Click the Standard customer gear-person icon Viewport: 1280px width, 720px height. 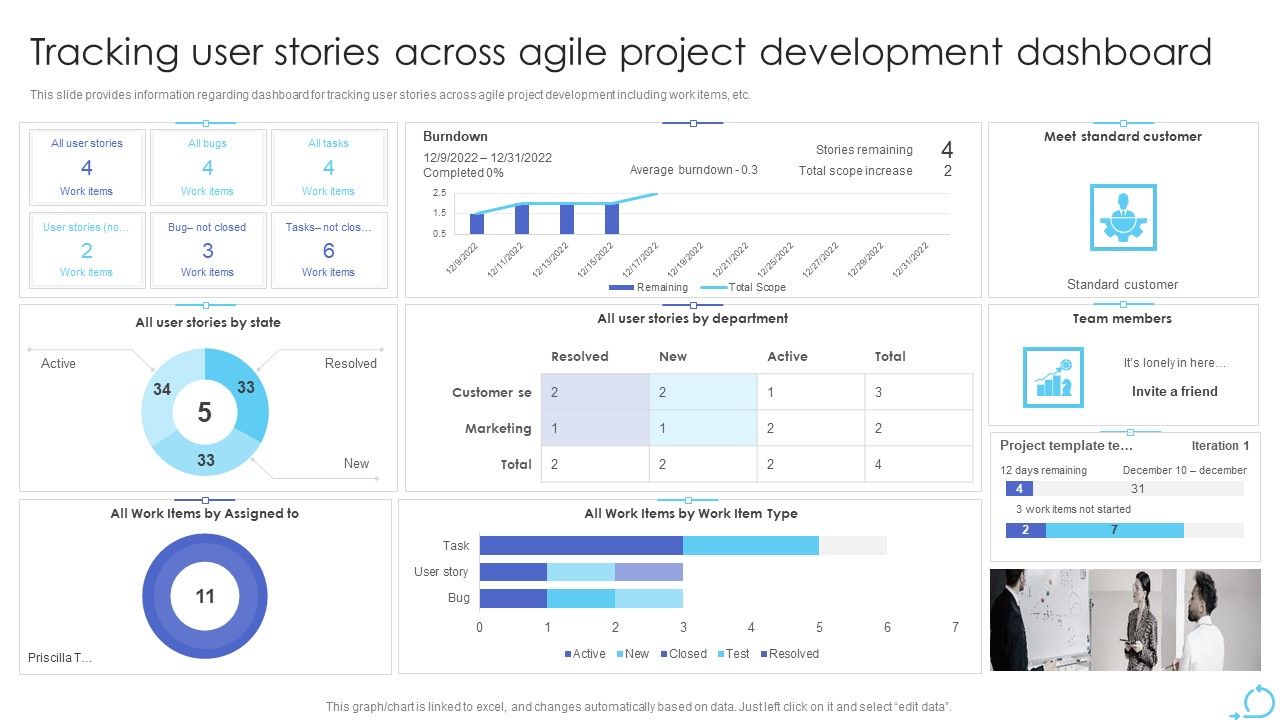tap(1122, 217)
